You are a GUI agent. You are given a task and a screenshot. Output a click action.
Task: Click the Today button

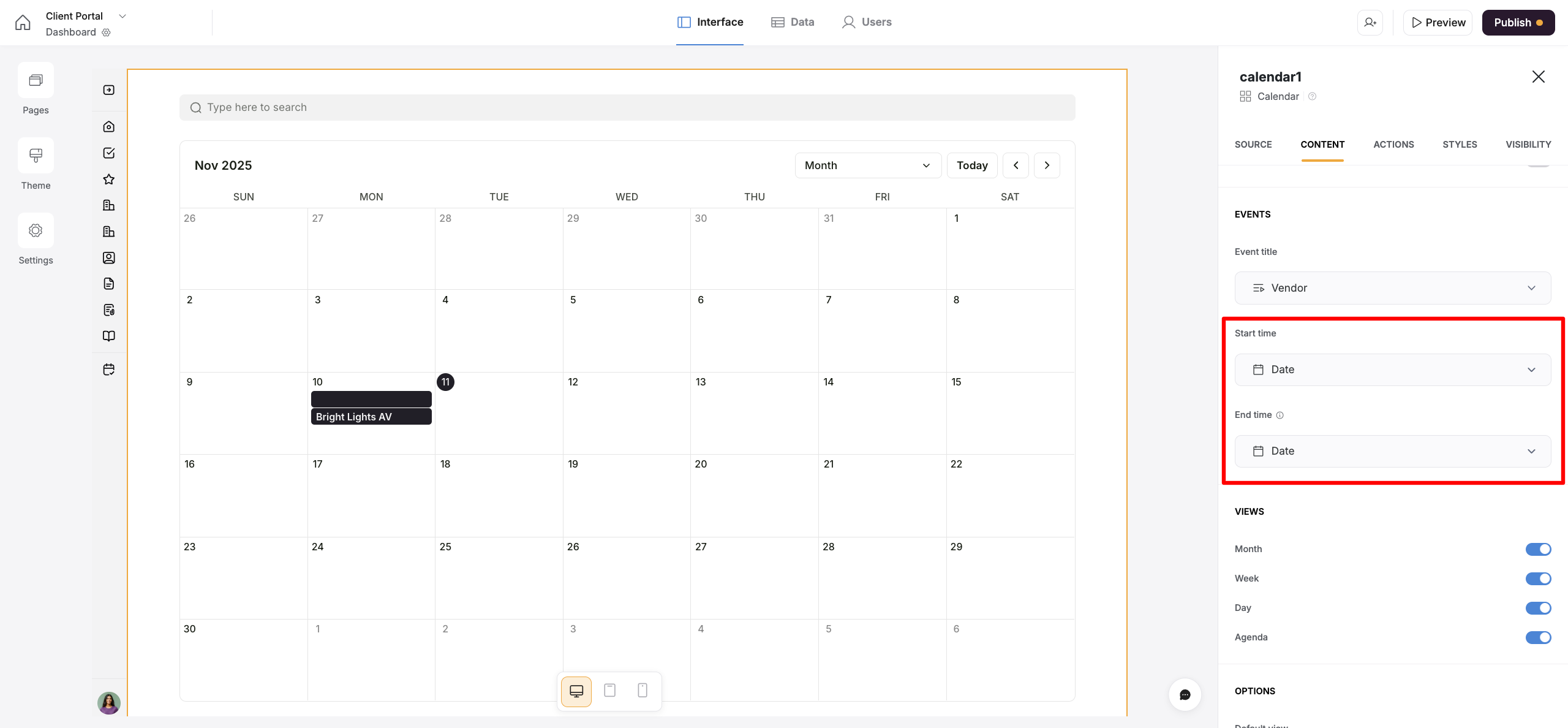tap(971, 165)
